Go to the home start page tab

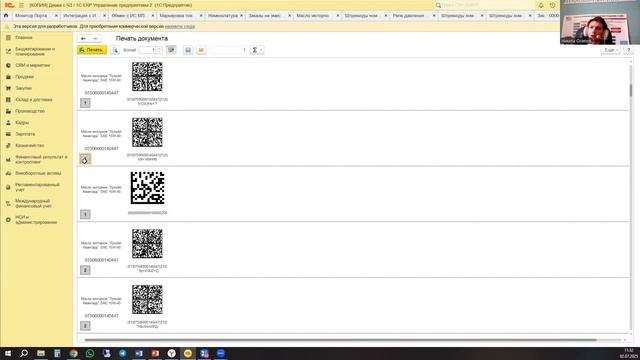pos(6,16)
